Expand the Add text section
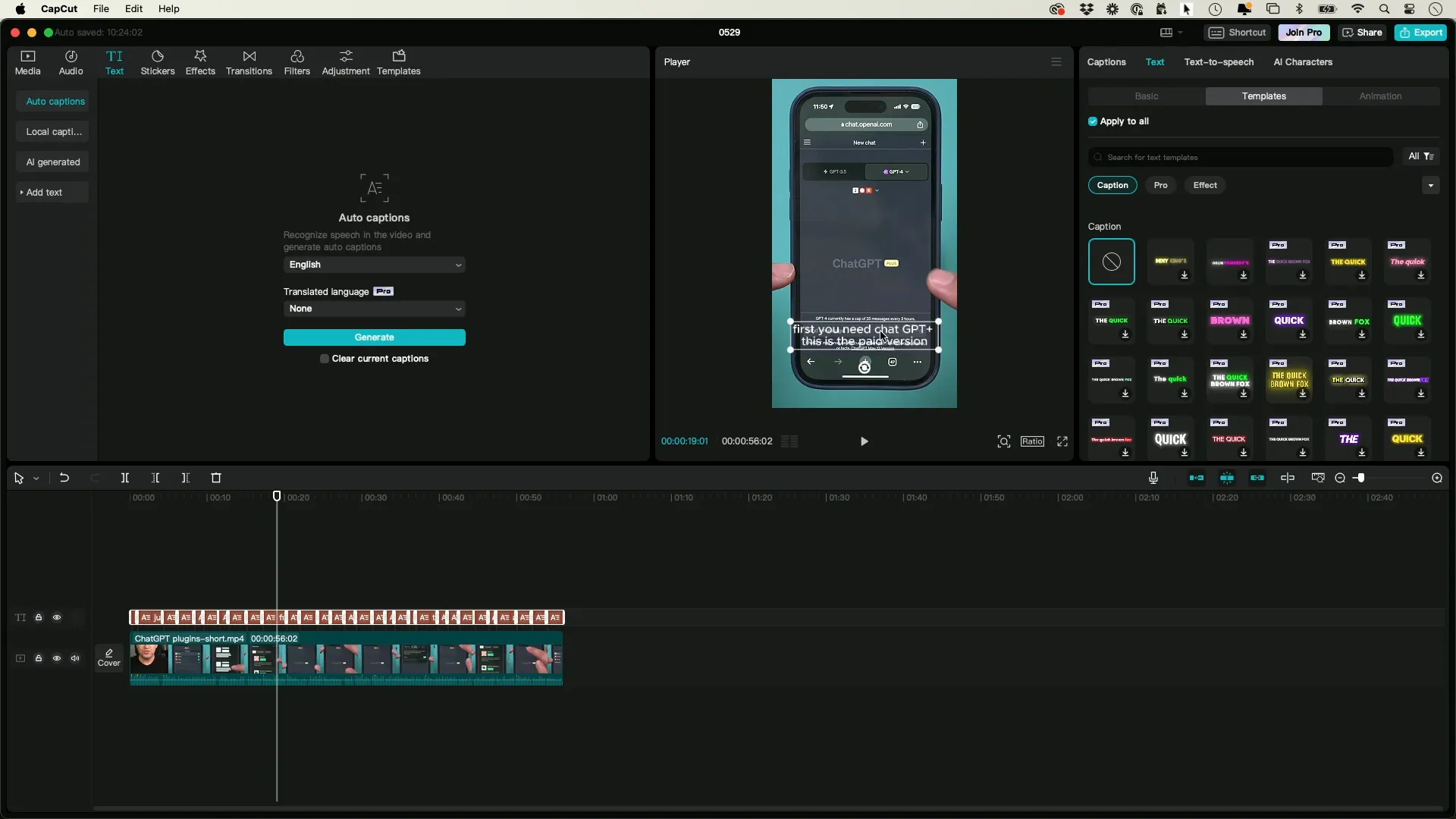This screenshot has width=1456, height=819. pyautogui.click(x=52, y=193)
